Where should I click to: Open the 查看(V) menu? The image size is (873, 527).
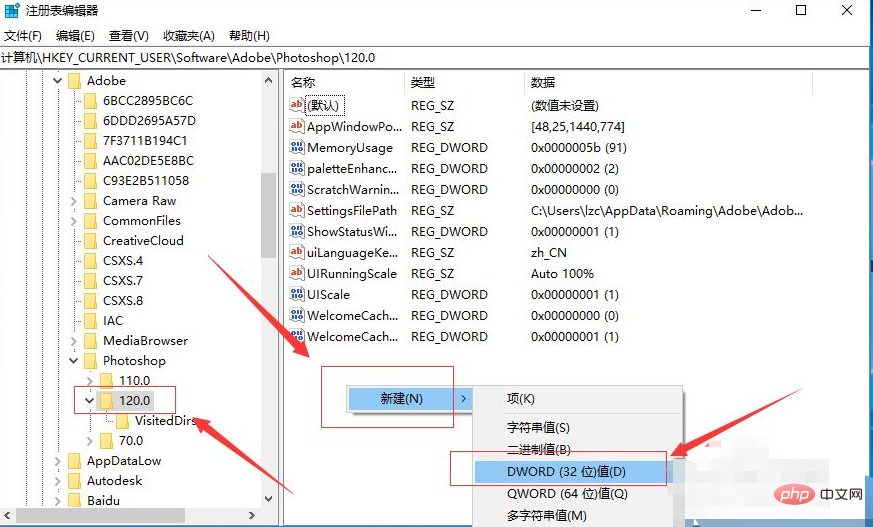[x=129, y=36]
